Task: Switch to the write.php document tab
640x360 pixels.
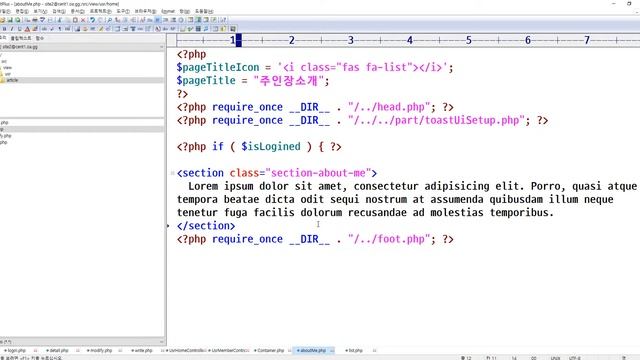Action: tap(142, 351)
